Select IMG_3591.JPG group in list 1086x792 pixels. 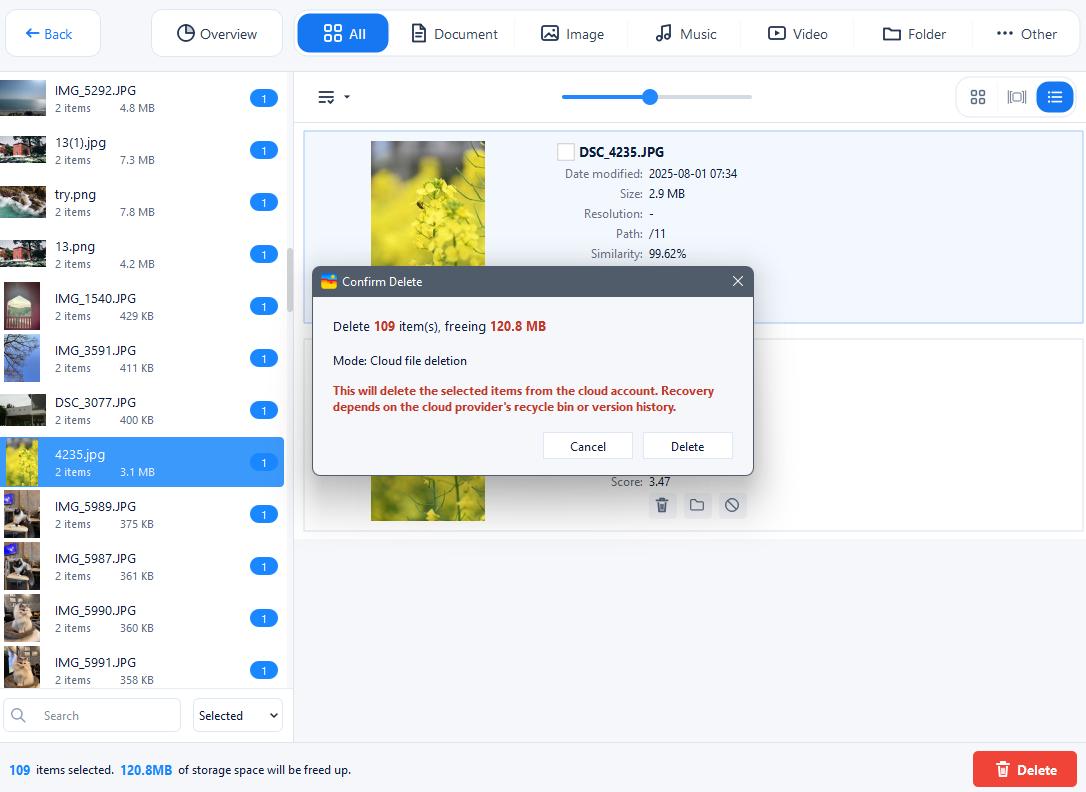coord(142,358)
